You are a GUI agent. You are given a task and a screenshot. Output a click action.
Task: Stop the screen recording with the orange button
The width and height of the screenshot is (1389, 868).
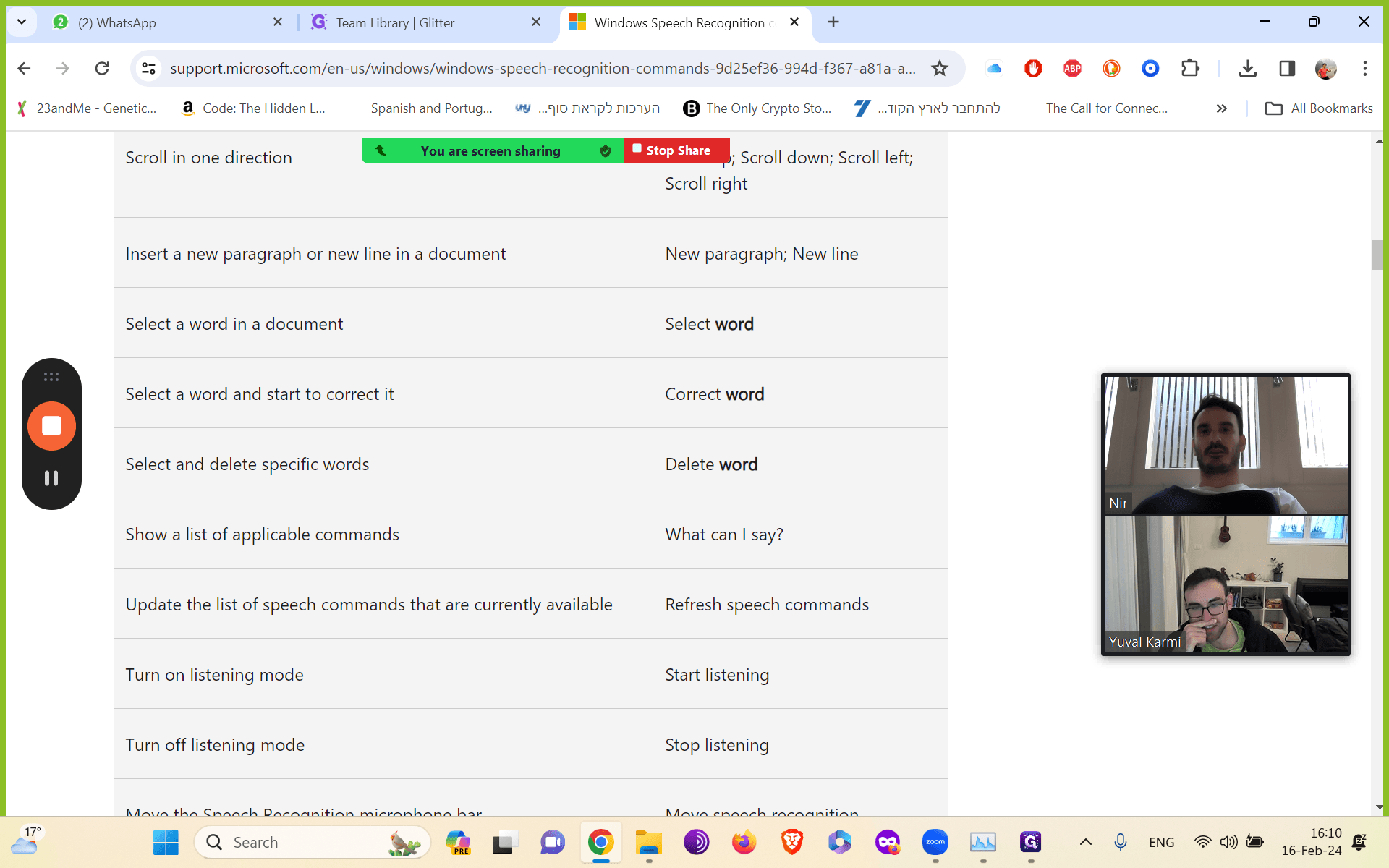click(x=51, y=426)
